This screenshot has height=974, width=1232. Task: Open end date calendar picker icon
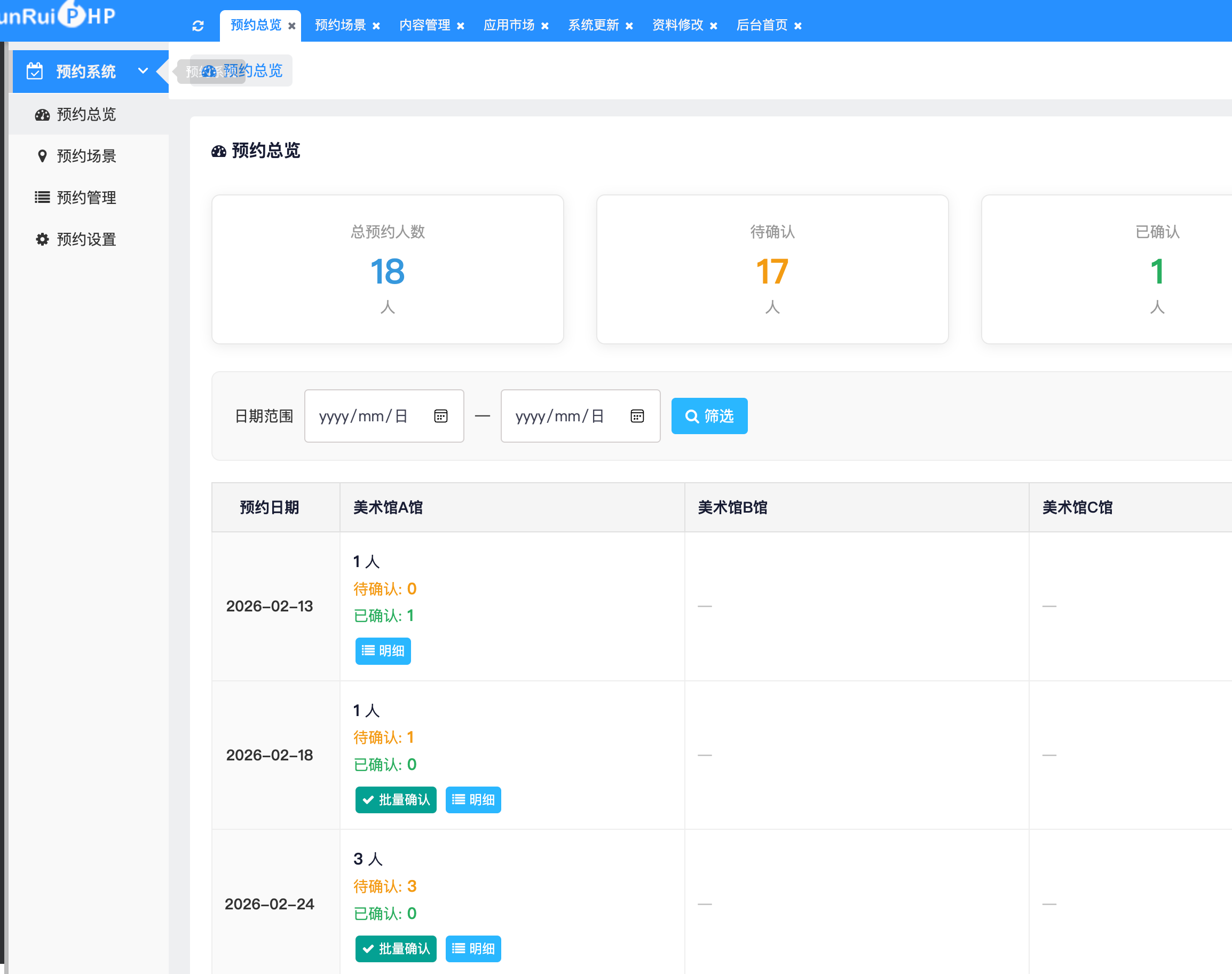tap(637, 417)
